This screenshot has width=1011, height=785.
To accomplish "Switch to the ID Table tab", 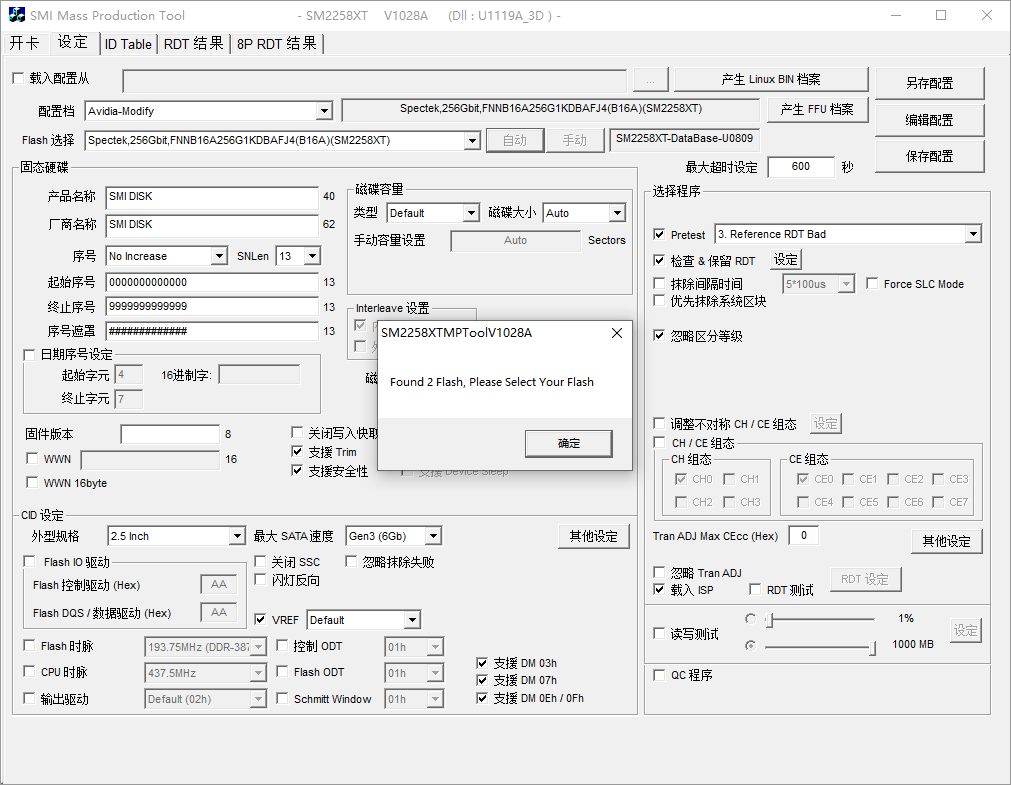I will click(128, 44).
